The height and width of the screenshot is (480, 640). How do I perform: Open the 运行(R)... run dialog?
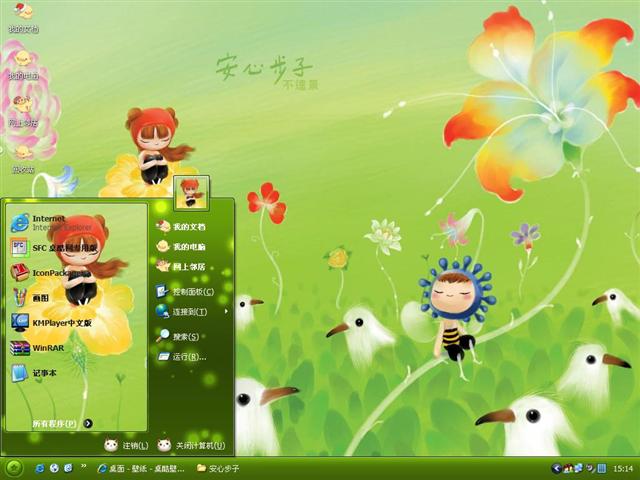(x=182, y=357)
